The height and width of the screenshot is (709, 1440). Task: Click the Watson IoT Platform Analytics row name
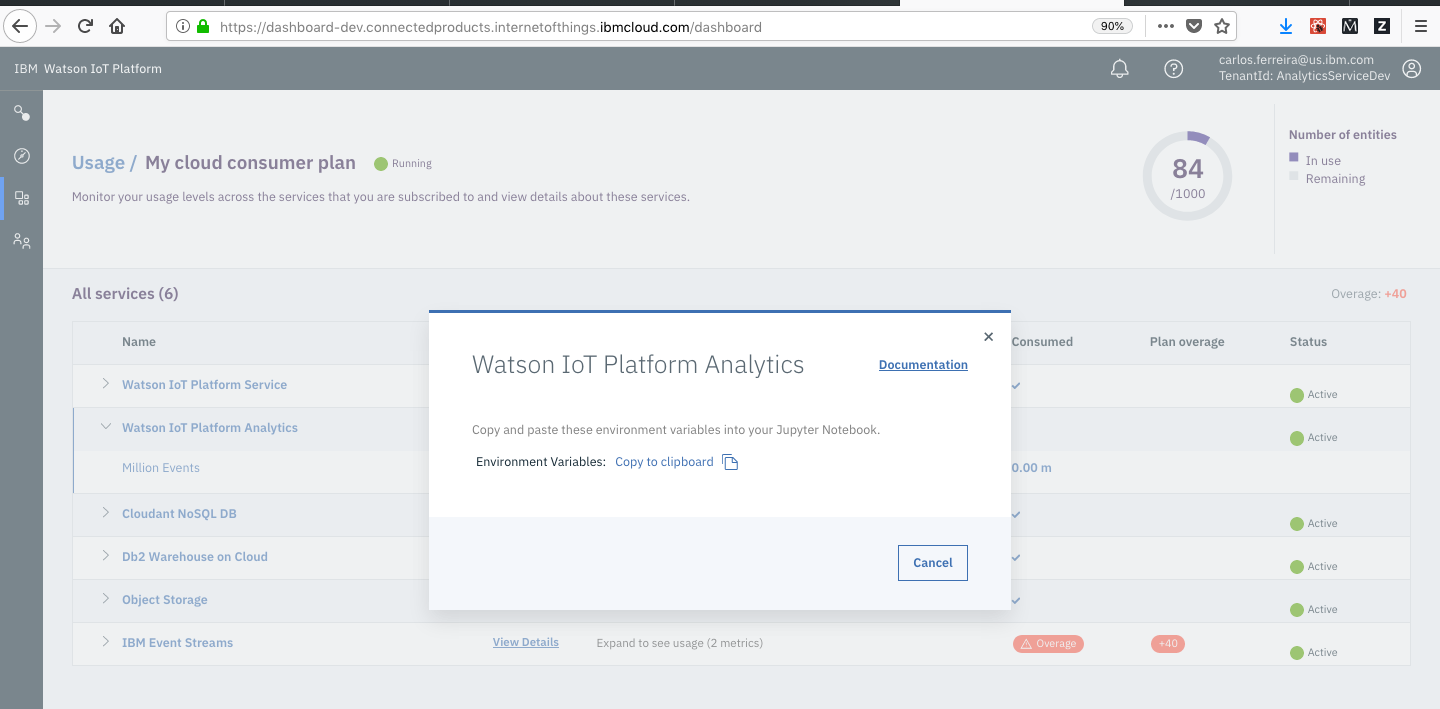click(x=210, y=428)
